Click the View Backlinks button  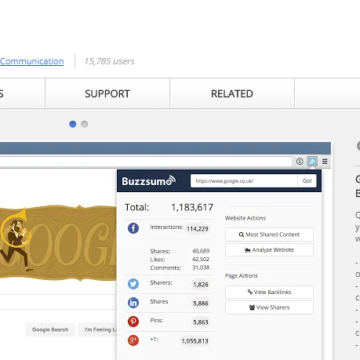click(269, 292)
